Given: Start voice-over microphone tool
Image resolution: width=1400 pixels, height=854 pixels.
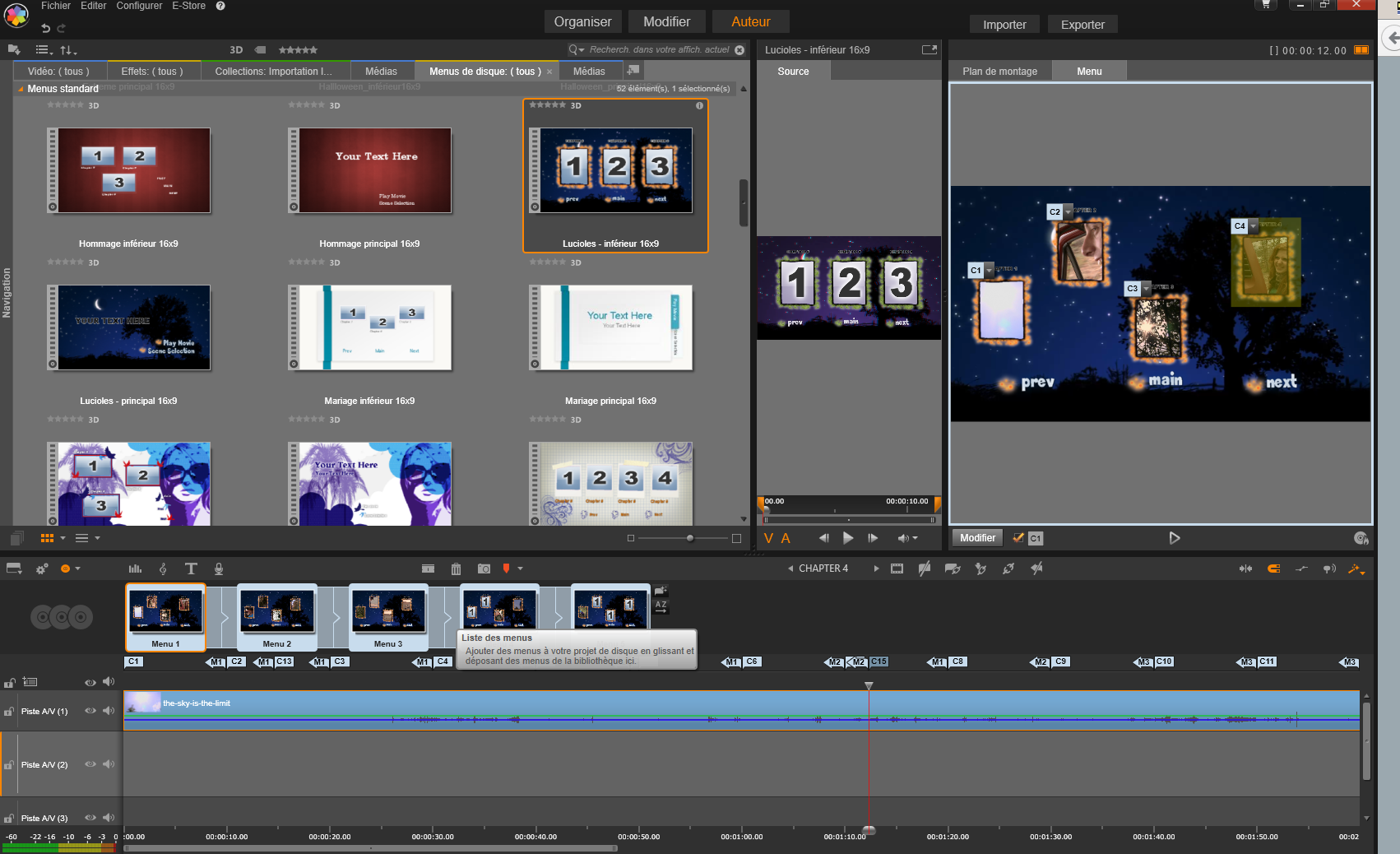Looking at the screenshot, I should [x=219, y=569].
